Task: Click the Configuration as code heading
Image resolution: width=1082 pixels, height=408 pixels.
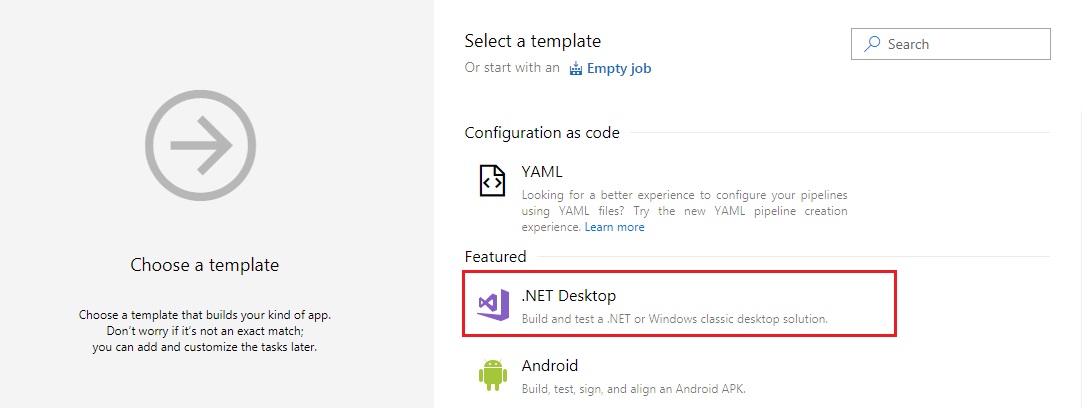Action: click(542, 133)
